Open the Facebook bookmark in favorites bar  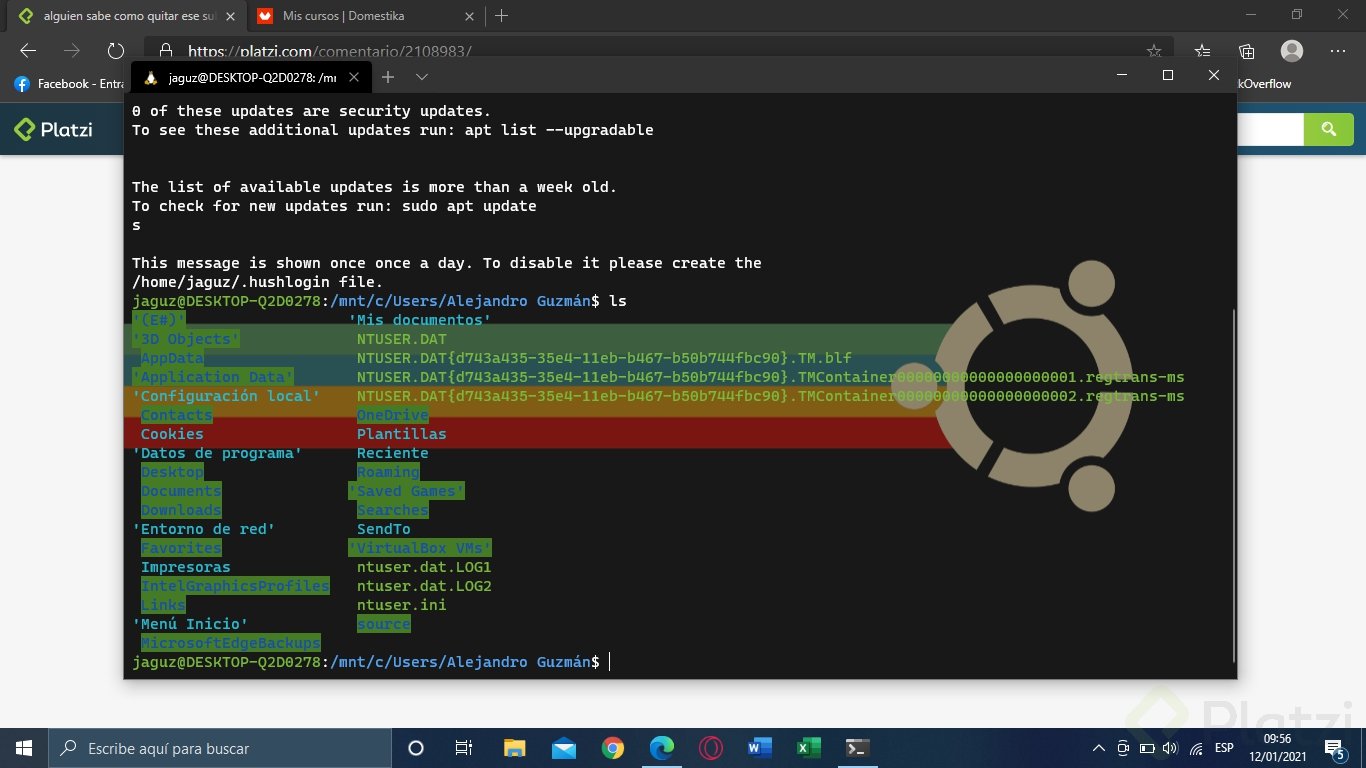pyautogui.click(x=68, y=84)
